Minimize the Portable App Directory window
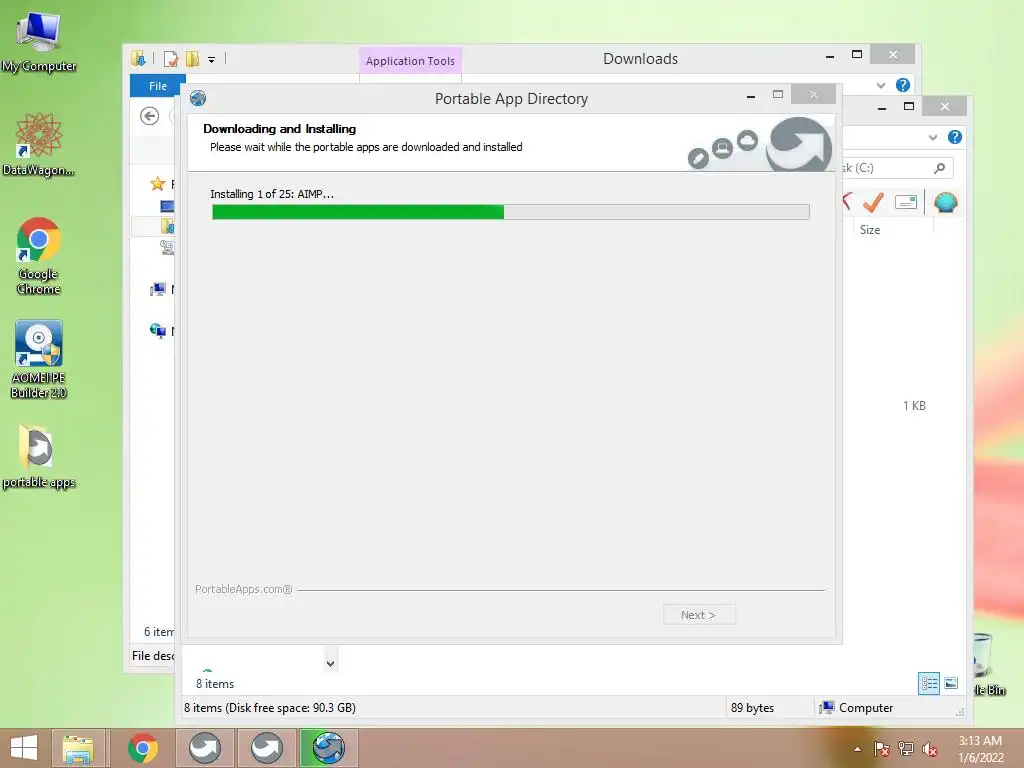Image resolution: width=1024 pixels, height=768 pixels. coord(751,96)
